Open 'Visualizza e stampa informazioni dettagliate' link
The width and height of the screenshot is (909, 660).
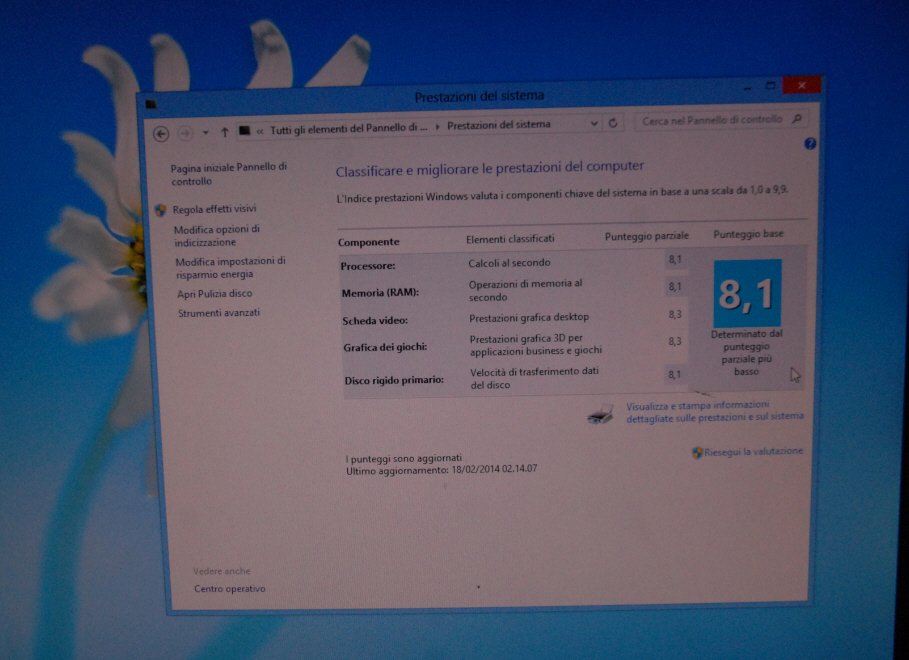[714, 411]
